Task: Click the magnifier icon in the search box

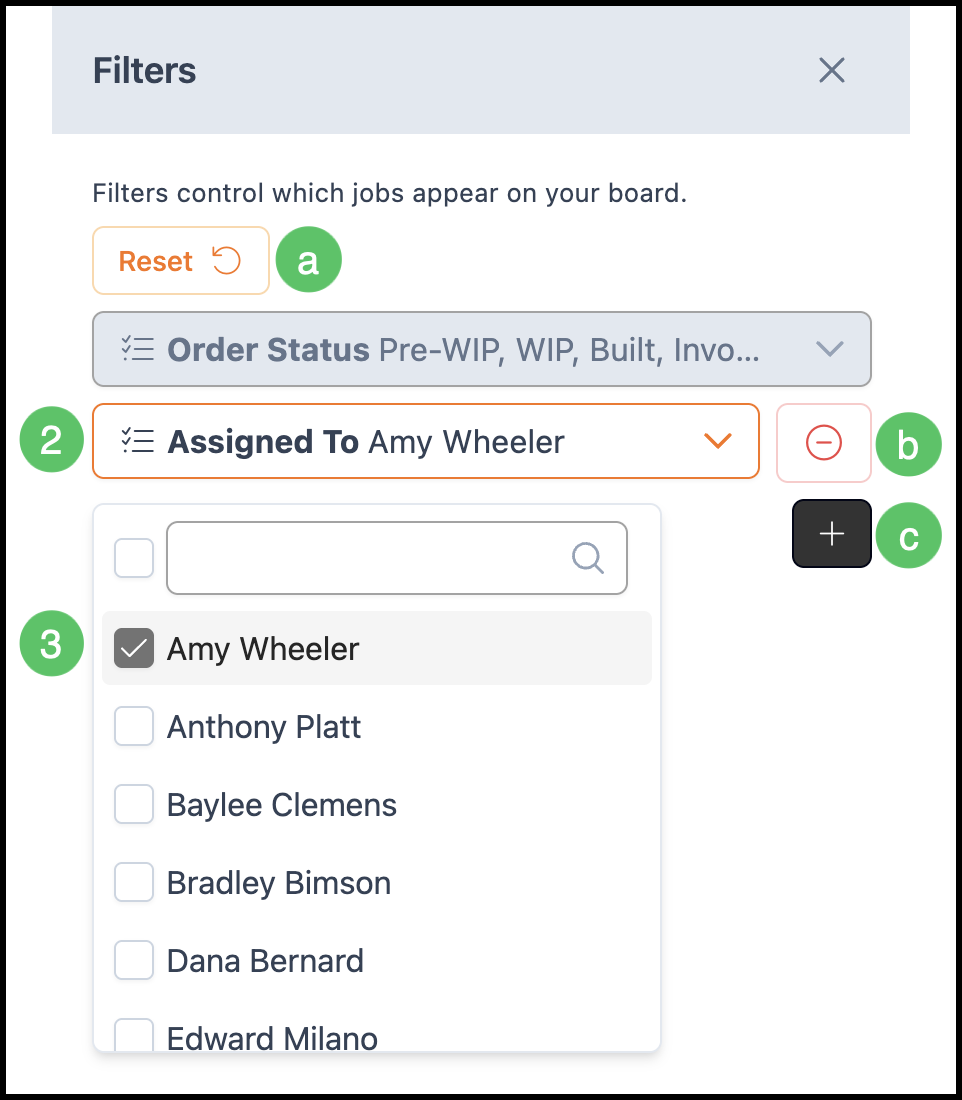Action: coord(588,558)
